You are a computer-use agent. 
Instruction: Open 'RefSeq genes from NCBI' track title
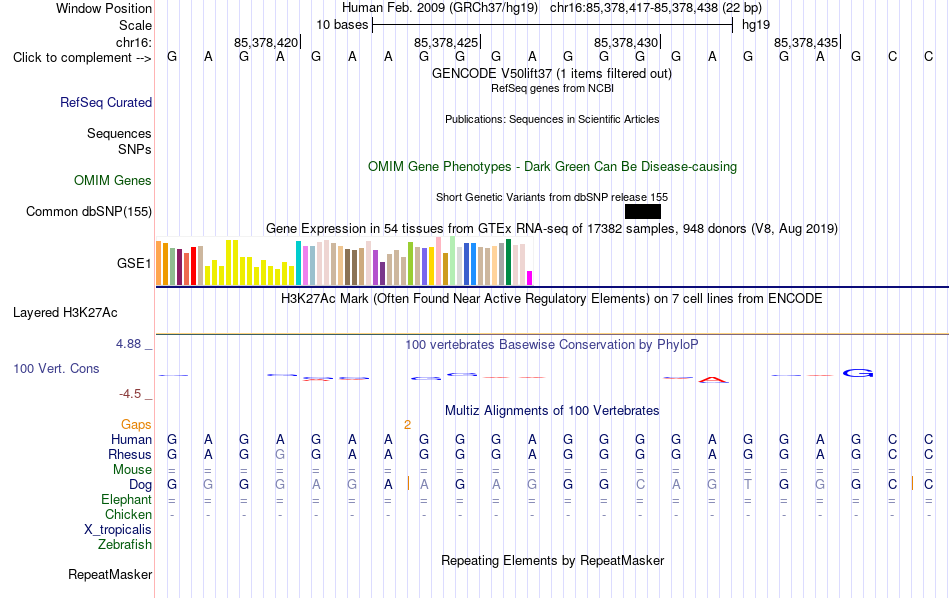click(x=552, y=88)
